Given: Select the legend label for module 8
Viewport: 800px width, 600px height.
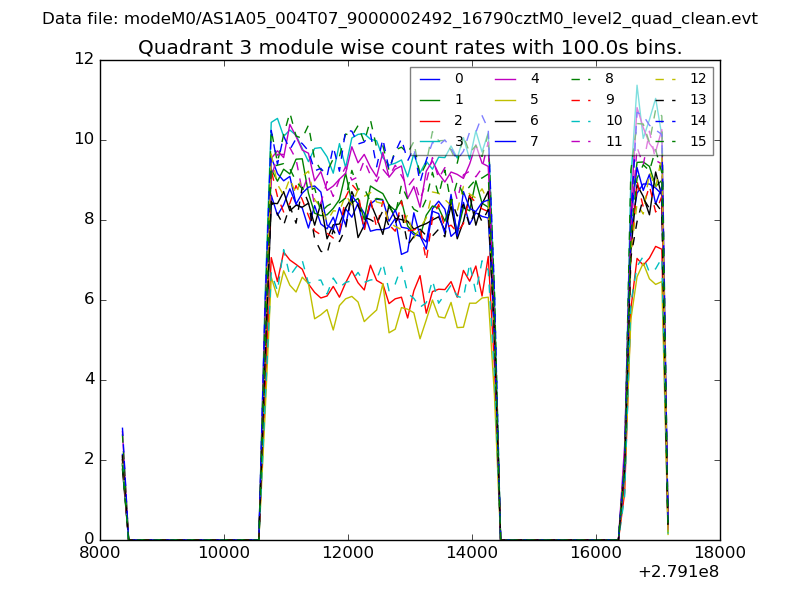Looking at the screenshot, I should (610, 79).
